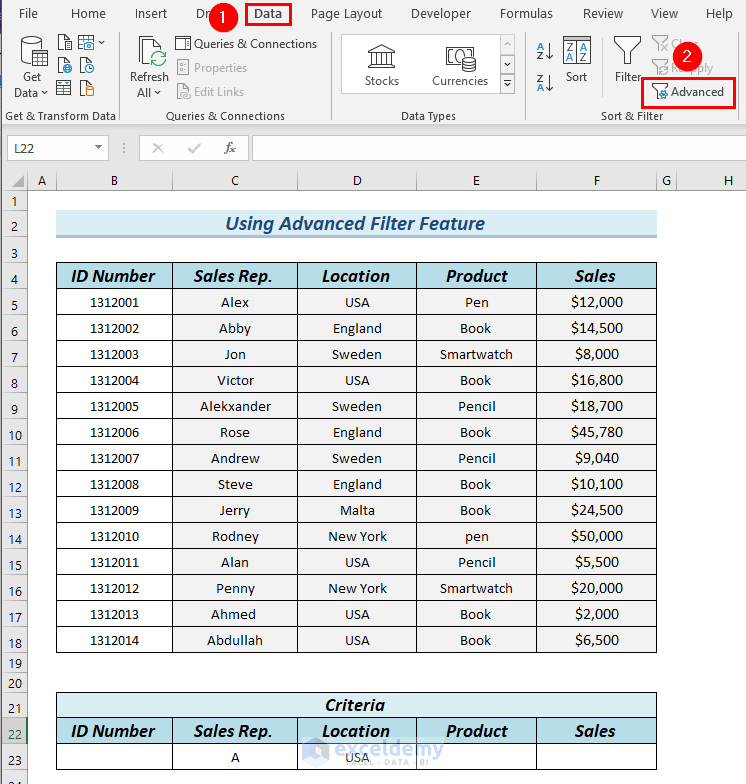The image size is (746, 784).
Task: Click the formula bar options dots
Action: (x=124, y=148)
